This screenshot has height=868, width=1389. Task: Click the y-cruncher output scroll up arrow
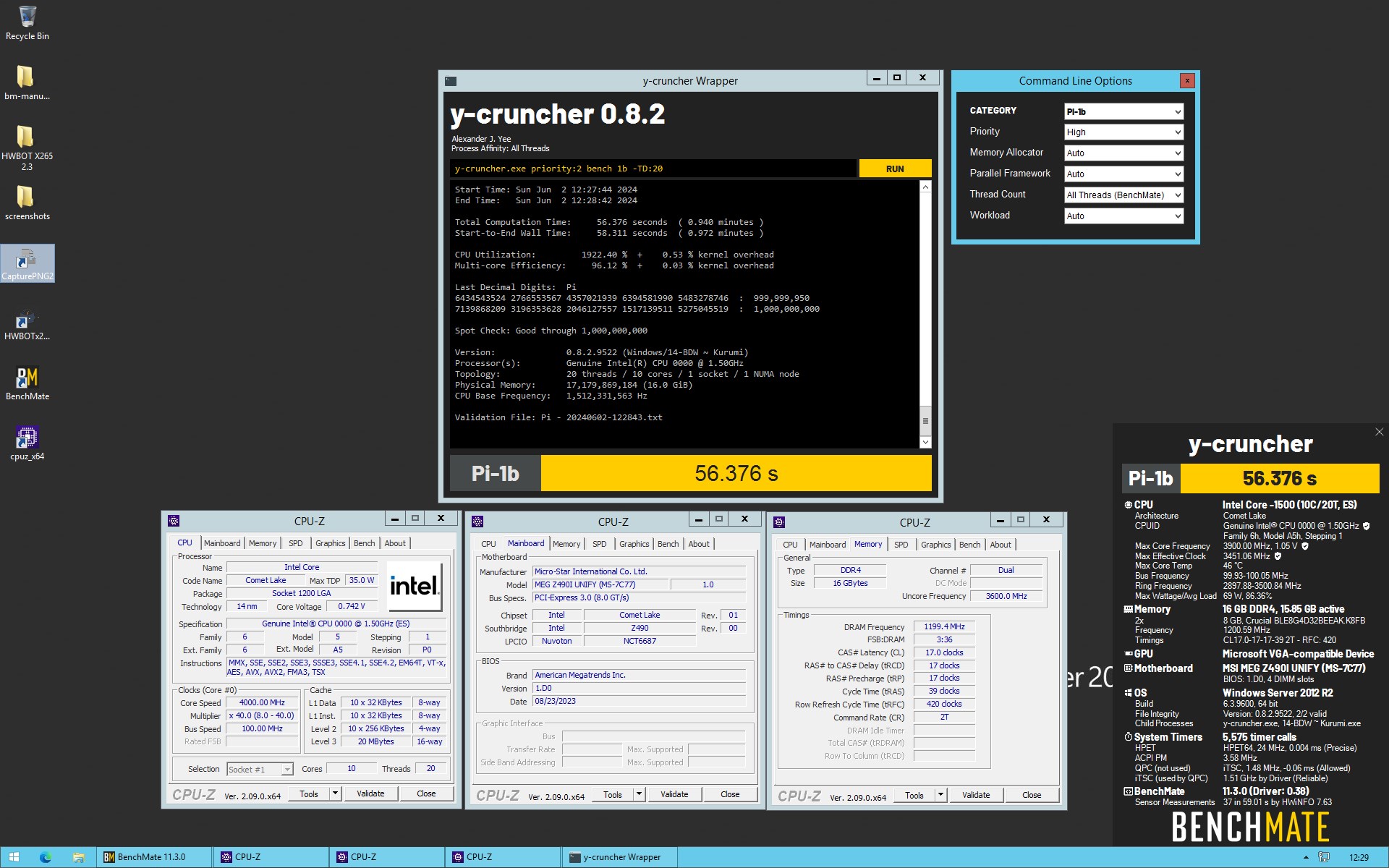coord(925,187)
